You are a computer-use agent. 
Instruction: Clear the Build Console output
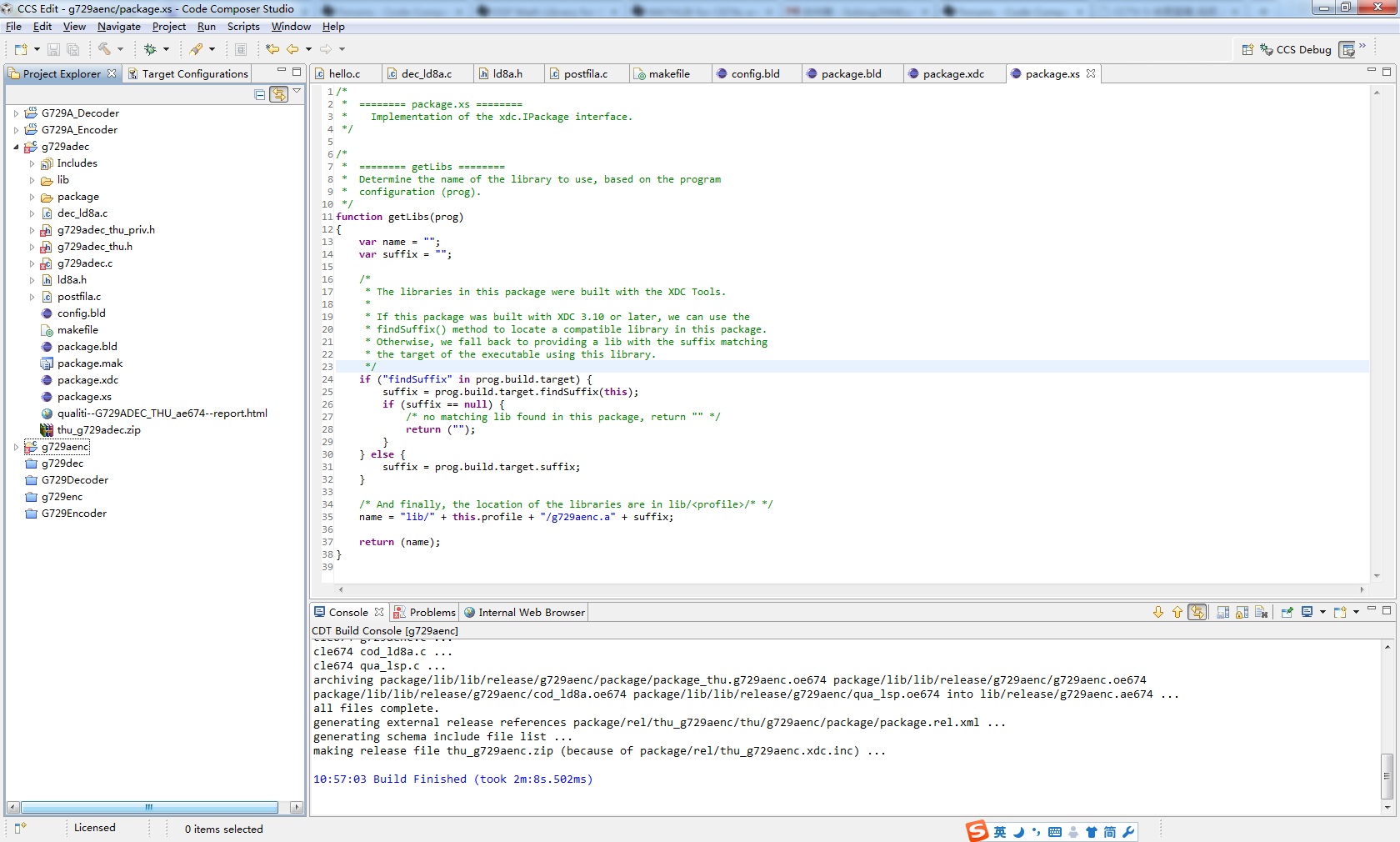click(x=1261, y=612)
